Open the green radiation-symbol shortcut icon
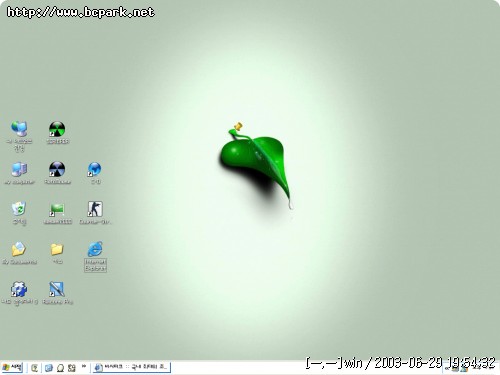Screen dimensions: 500x375 point(57,129)
